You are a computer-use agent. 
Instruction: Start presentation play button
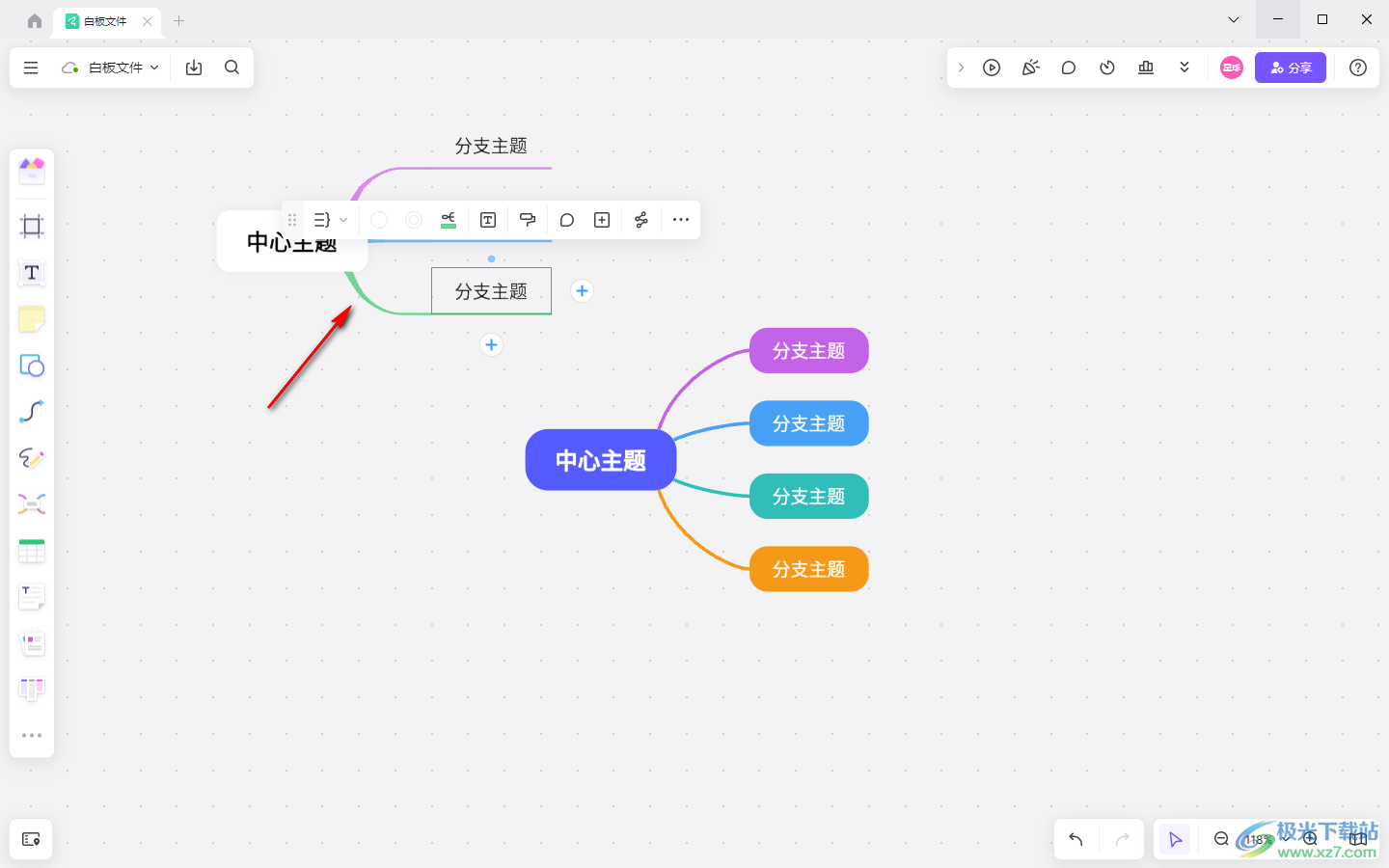coord(992,68)
